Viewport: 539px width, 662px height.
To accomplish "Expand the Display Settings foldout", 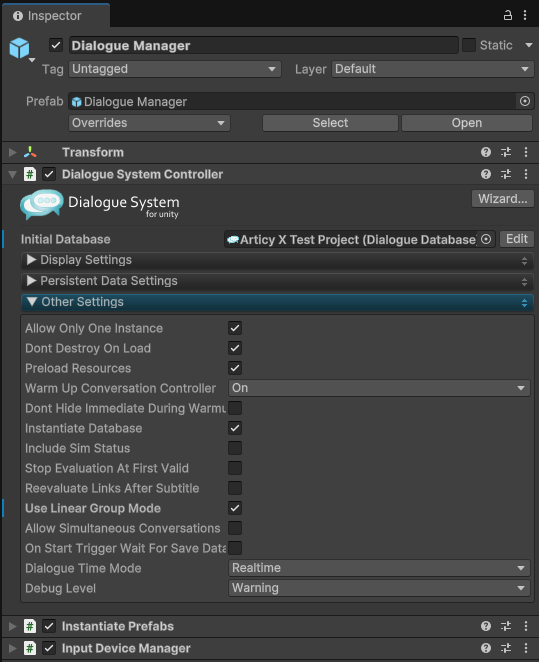I will (31, 260).
